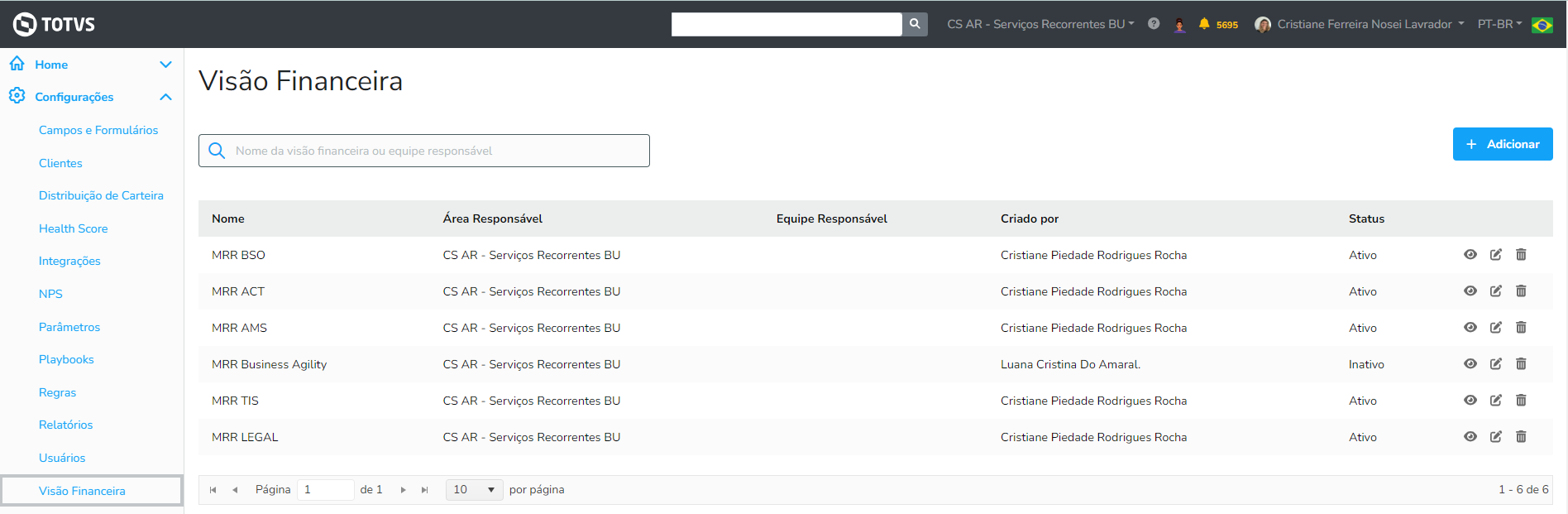Click the TOTVS logo
Screen dimensions: 1568x514
tap(55, 24)
